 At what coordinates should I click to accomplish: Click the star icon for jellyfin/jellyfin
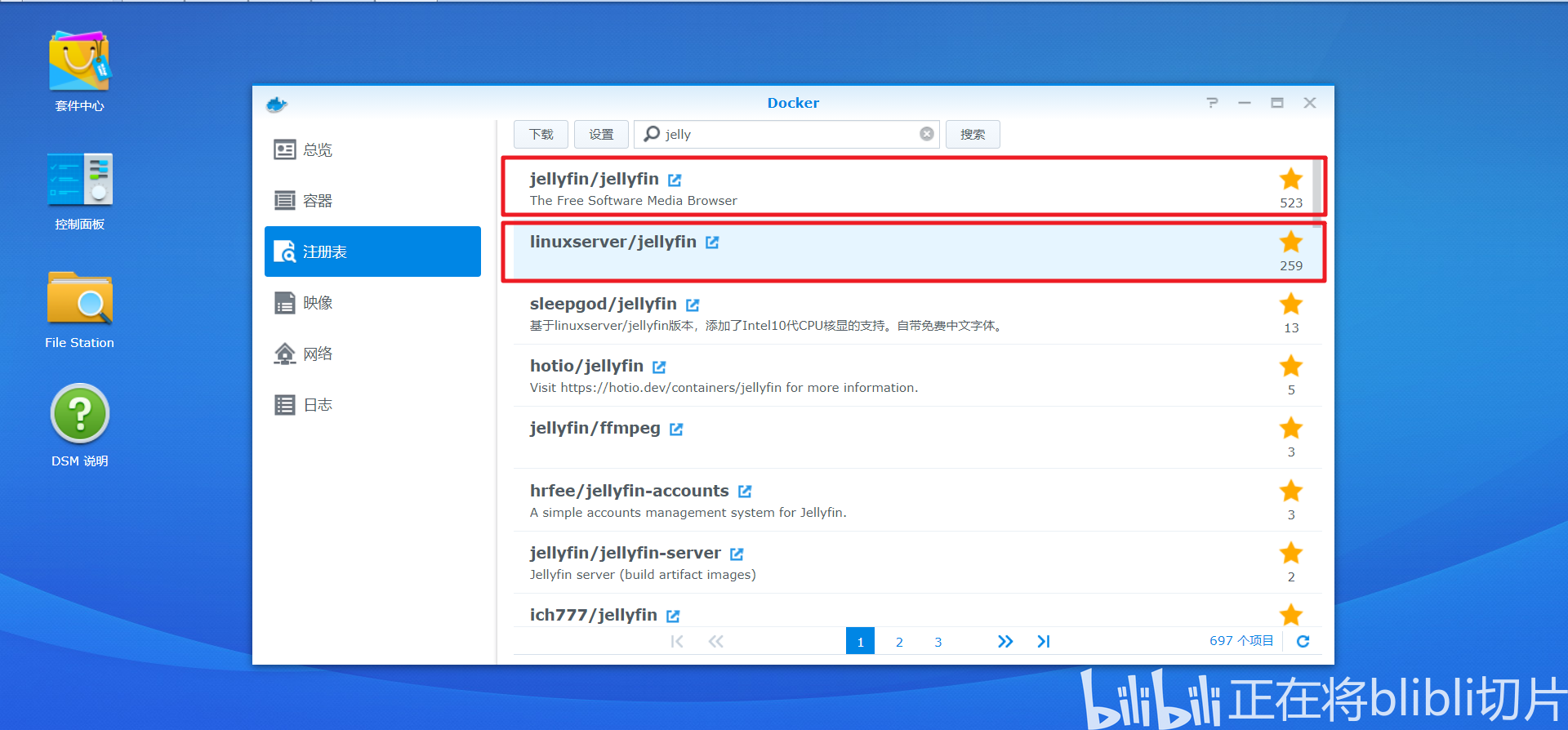tap(1291, 179)
